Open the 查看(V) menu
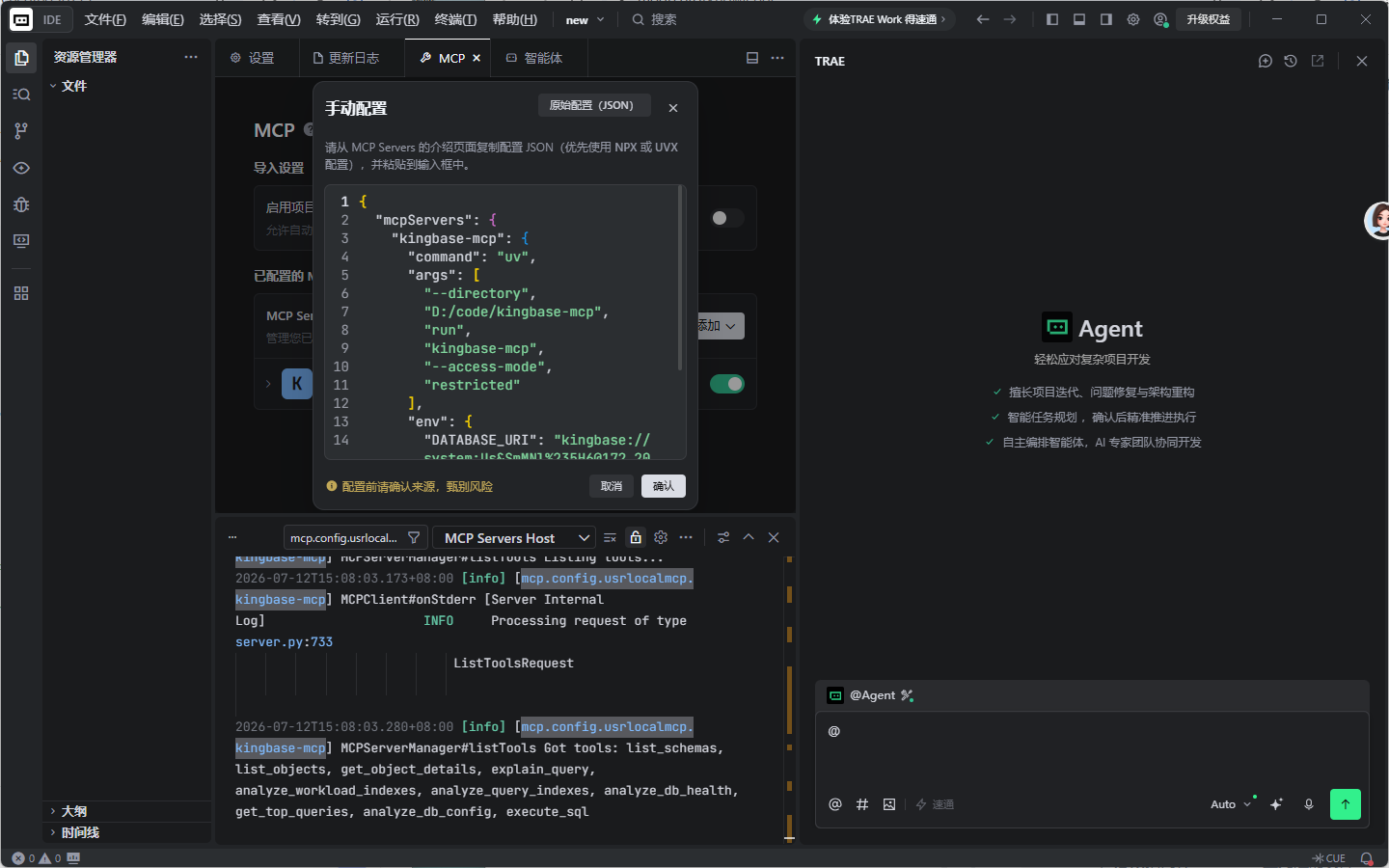 click(x=279, y=19)
